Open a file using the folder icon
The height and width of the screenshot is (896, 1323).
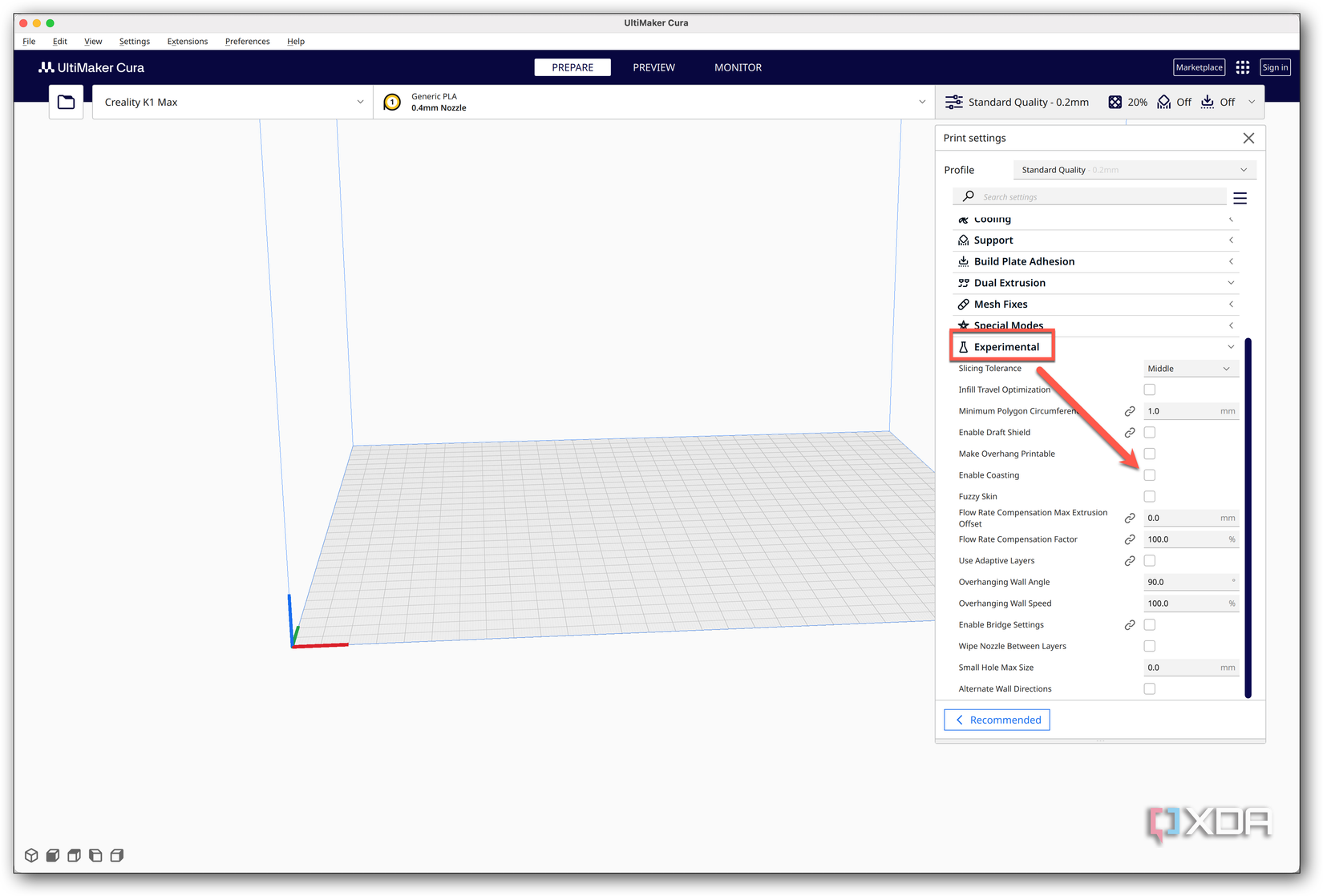point(66,102)
